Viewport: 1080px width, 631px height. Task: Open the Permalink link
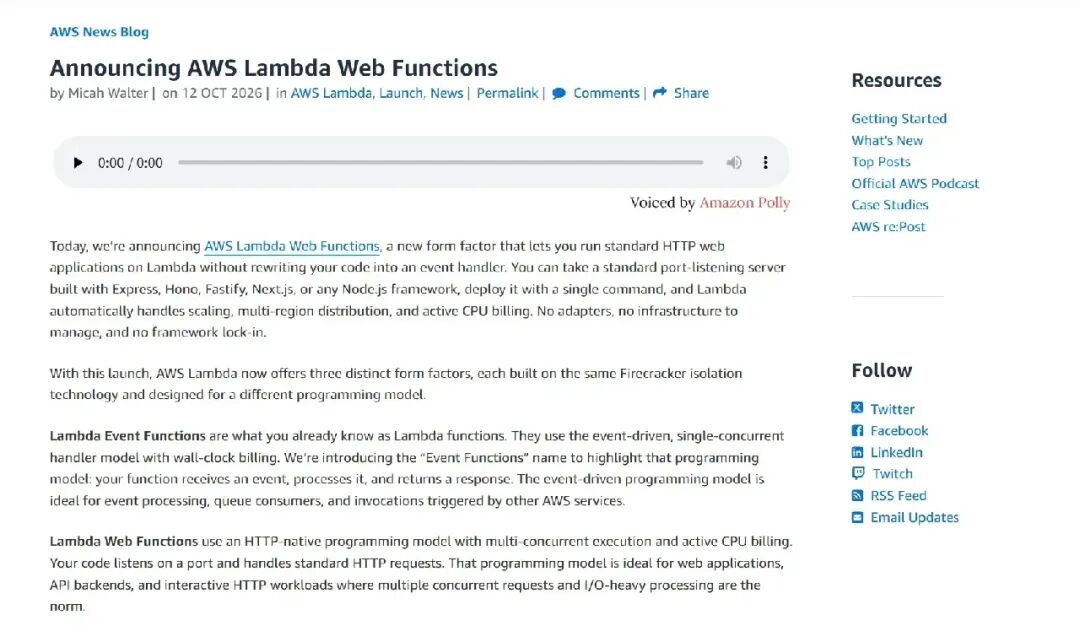[508, 93]
